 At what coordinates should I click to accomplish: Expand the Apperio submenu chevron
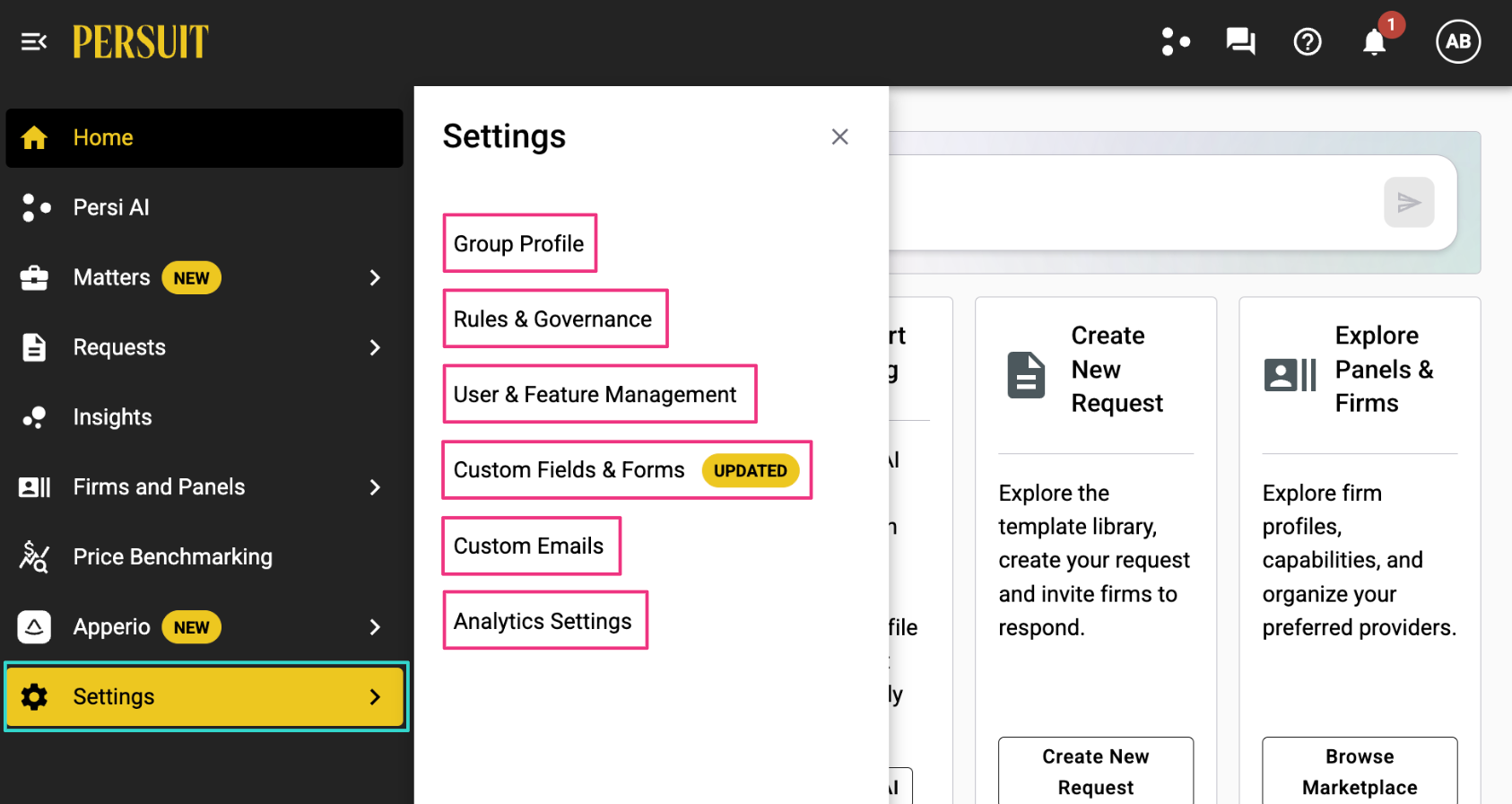375,627
